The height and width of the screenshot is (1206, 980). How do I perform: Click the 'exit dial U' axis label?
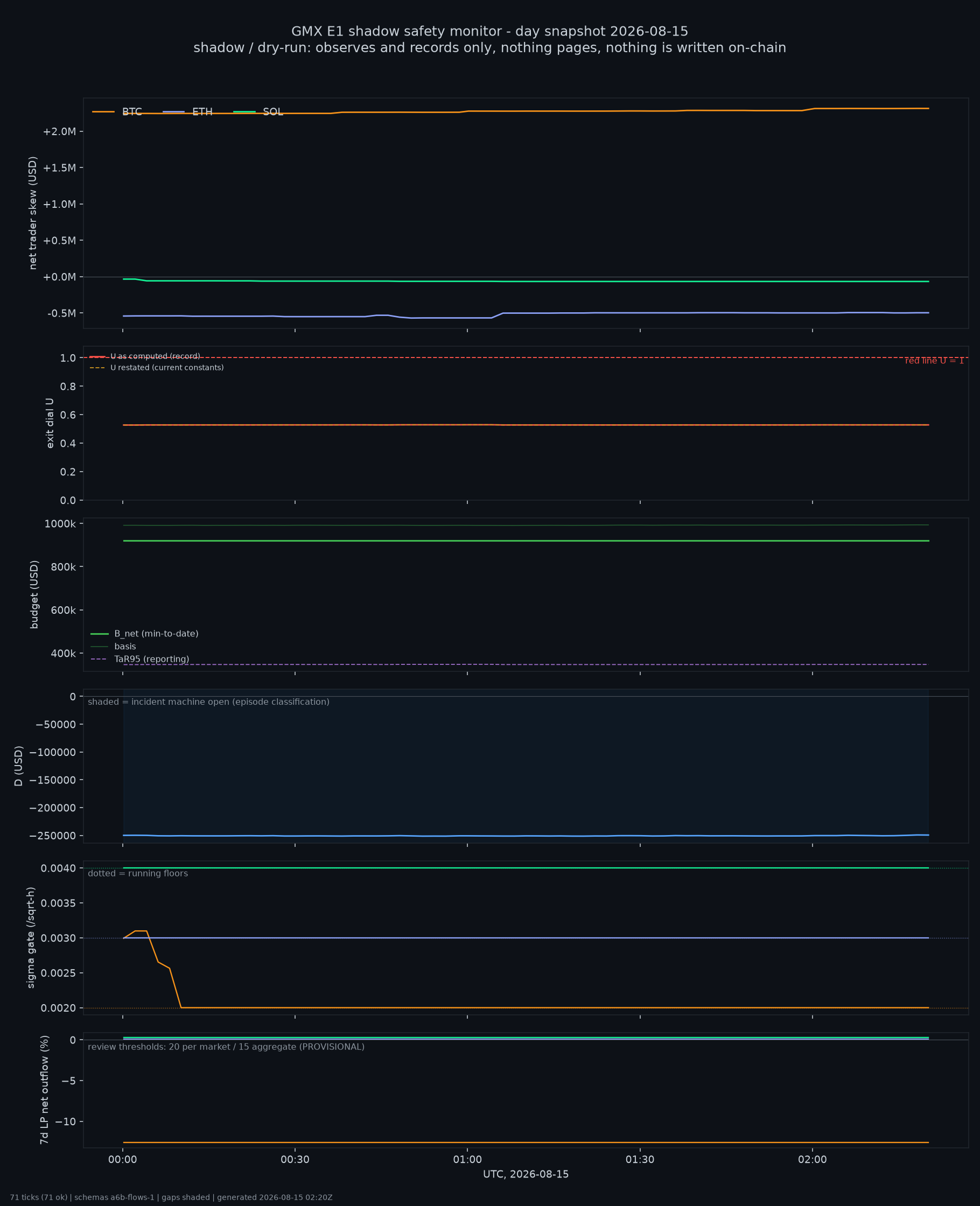coord(50,423)
